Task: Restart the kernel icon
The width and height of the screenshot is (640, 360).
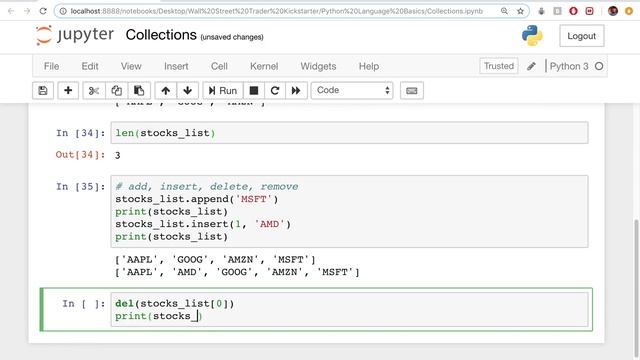Action: (275, 90)
